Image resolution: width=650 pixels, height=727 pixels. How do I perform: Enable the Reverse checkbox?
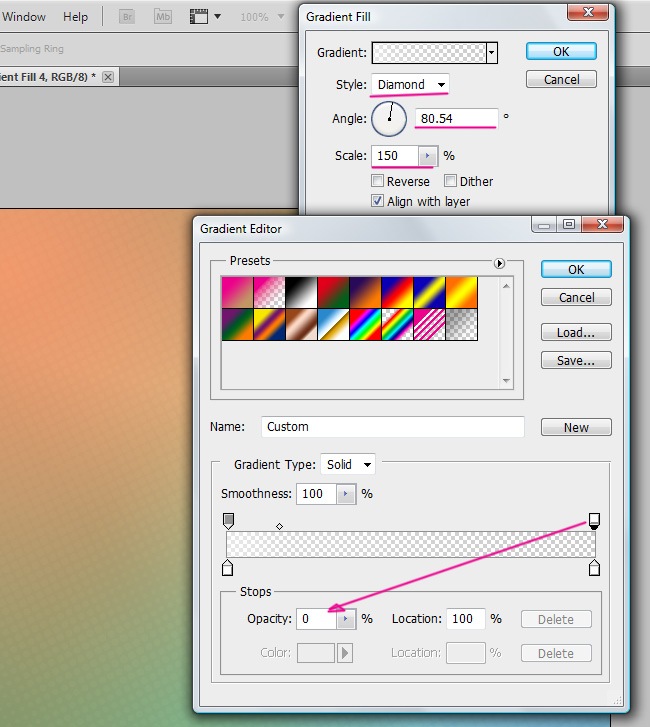[378, 181]
